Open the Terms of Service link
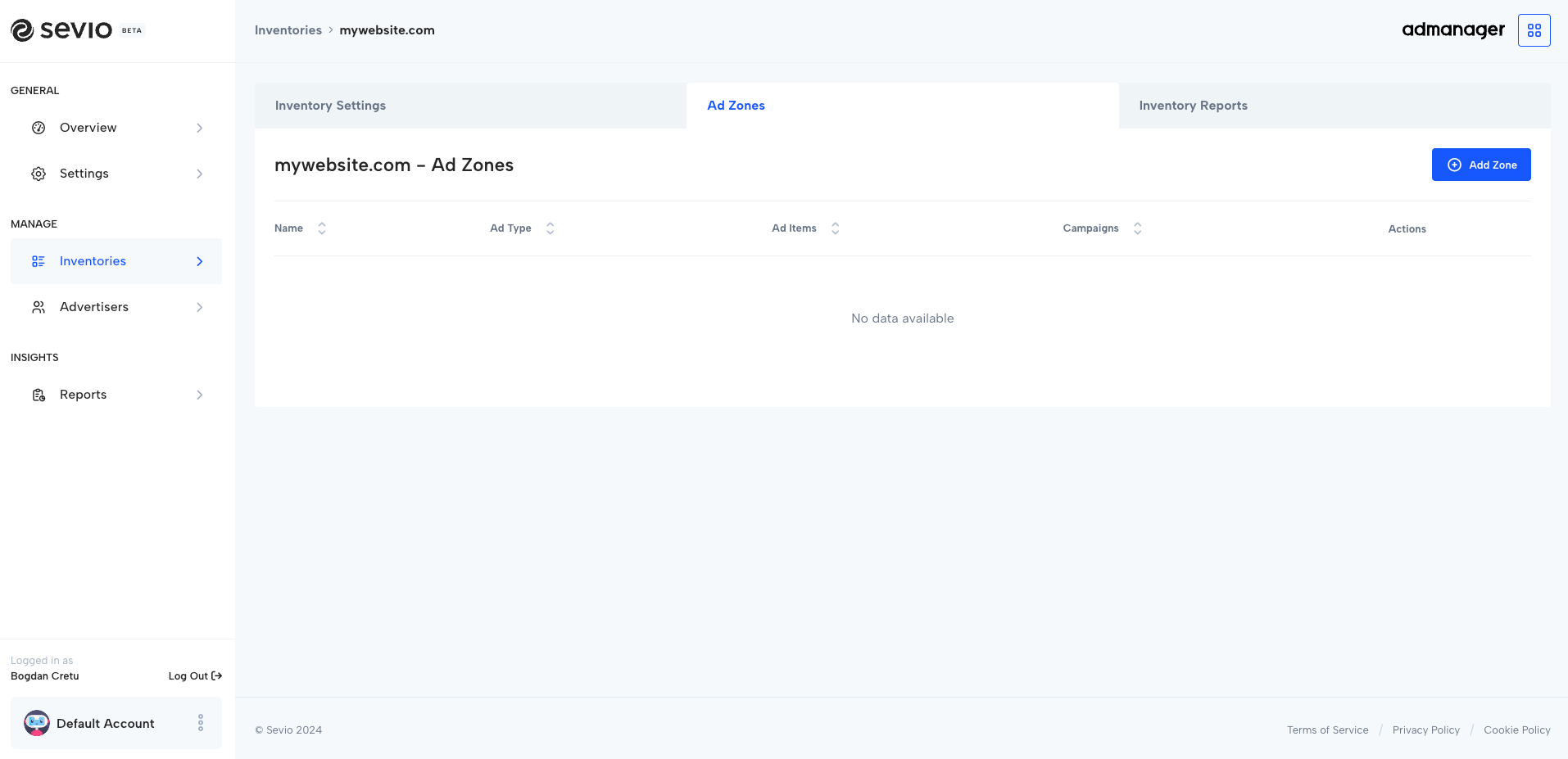Image resolution: width=1568 pixels, height=759 pixels. coord(1327,730)
